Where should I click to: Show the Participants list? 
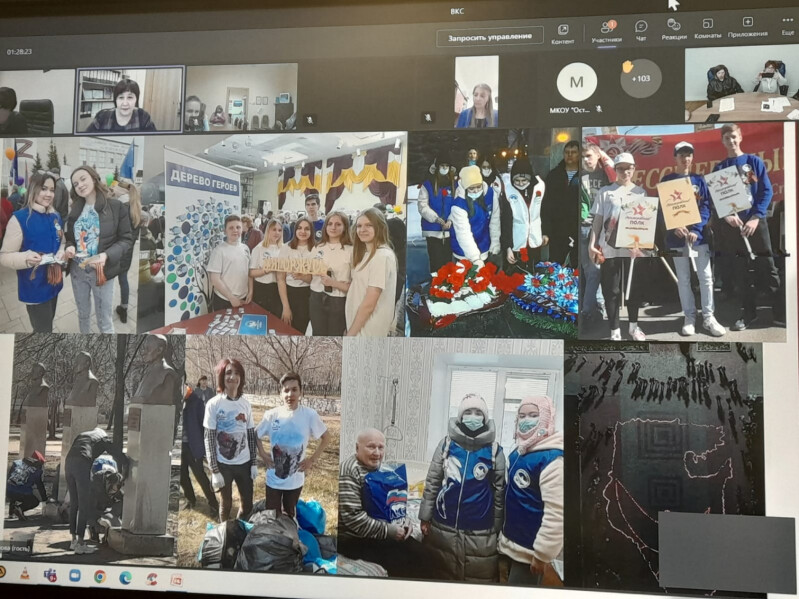coord(606,32)
